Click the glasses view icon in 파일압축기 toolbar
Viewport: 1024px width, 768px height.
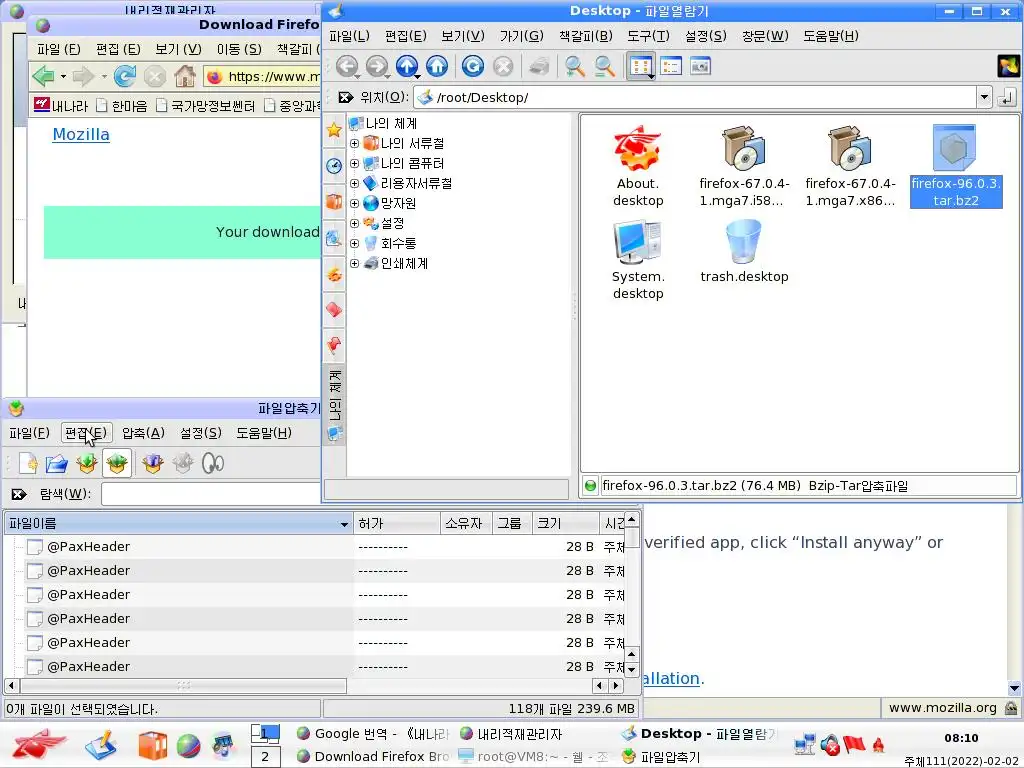[x=213, y=463]
